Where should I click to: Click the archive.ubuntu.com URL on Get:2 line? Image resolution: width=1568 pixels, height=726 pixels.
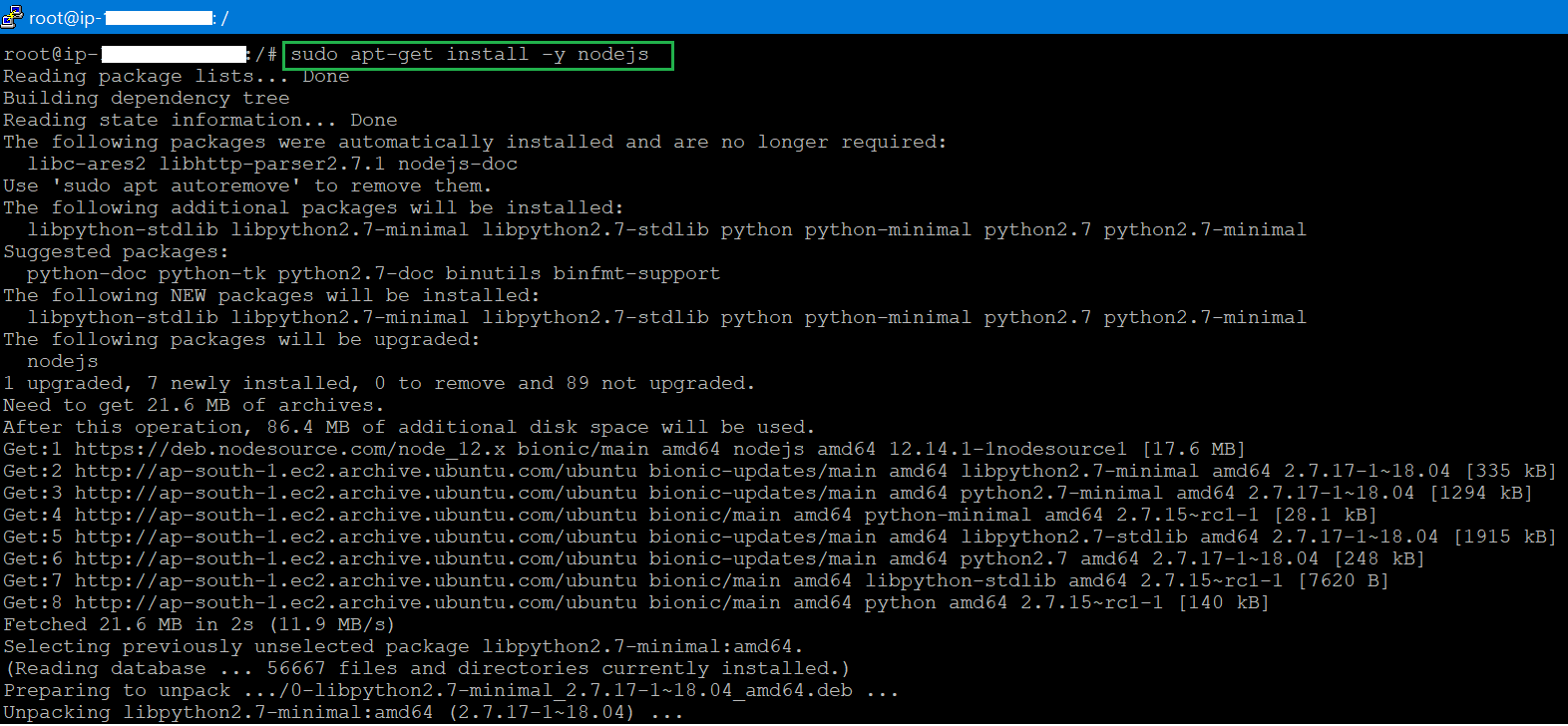coord(355,472)
